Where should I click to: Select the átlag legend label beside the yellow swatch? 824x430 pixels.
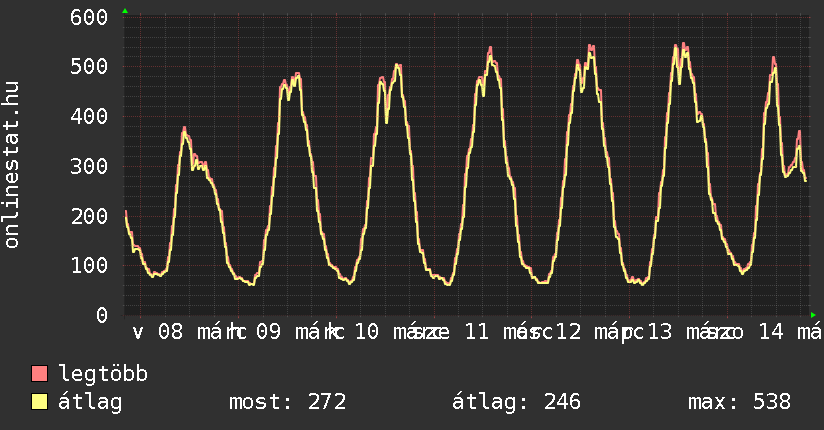90,402
